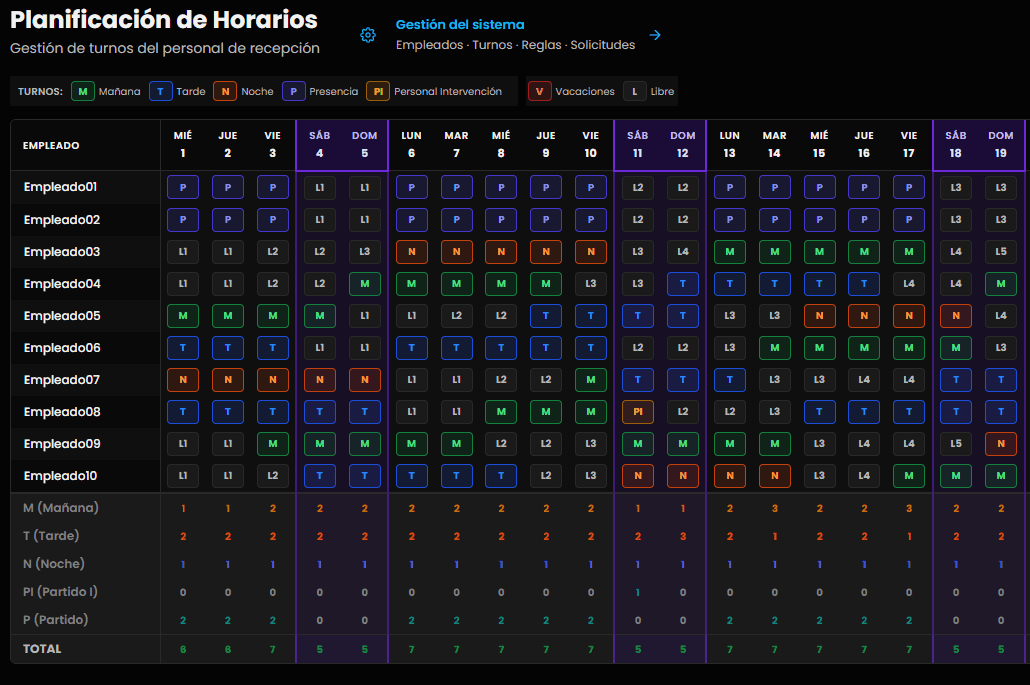Select the Presencia (P) legend badge

294,91
